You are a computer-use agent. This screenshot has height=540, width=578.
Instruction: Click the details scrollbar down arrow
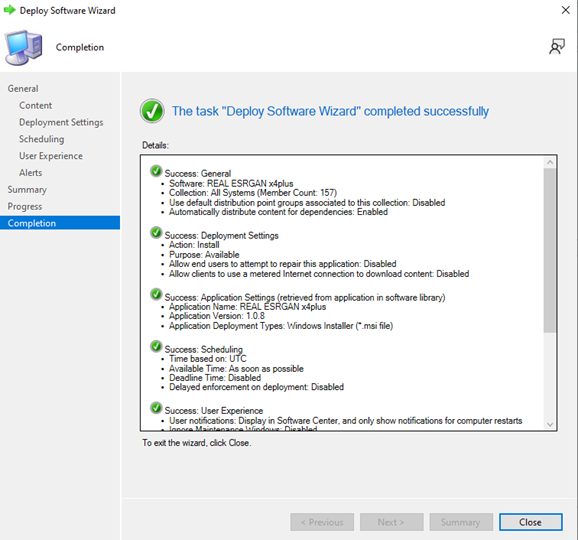click(x=550, y=424)
